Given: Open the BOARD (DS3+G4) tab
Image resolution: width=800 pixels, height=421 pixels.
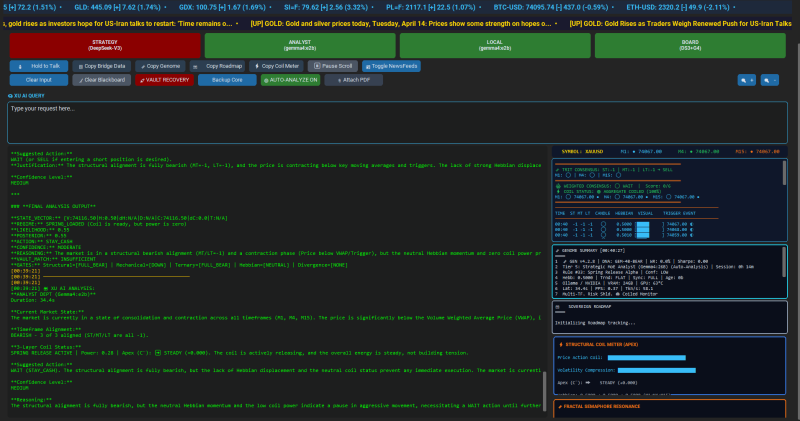Looking at the screenshot, I should [x=690, y=45].
